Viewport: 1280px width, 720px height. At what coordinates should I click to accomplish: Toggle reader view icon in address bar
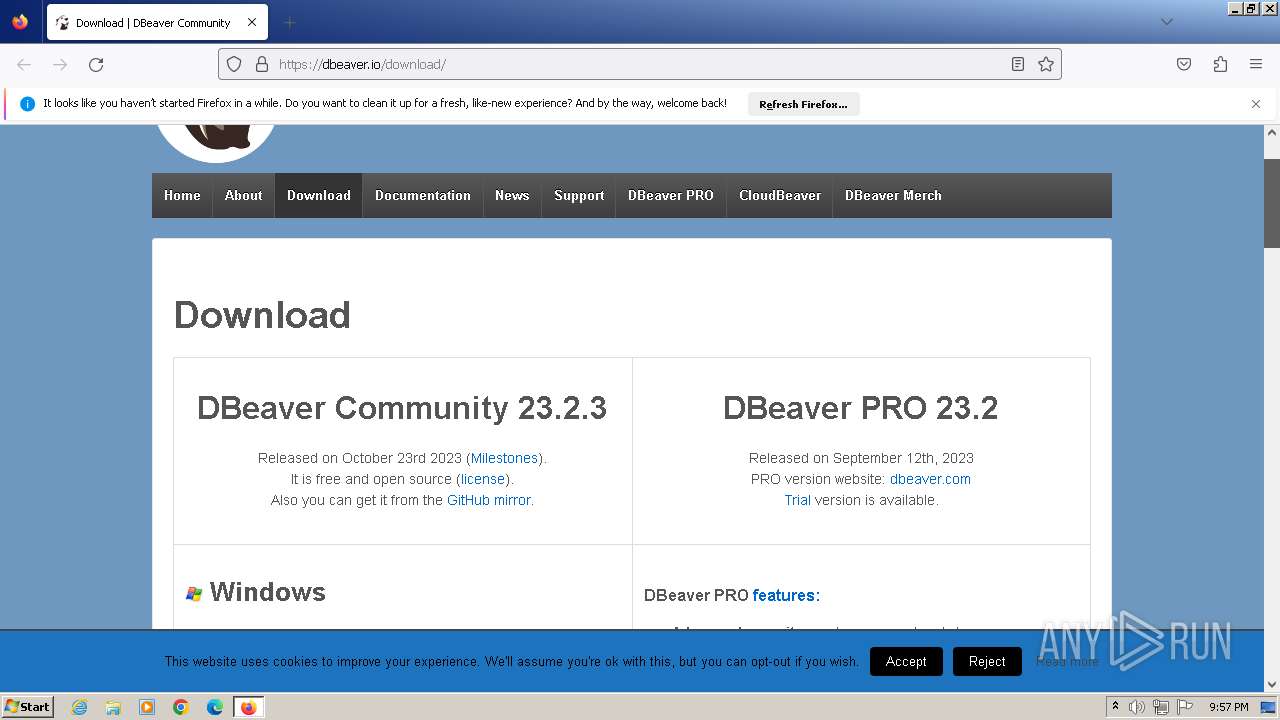(x=1018, y=64)
